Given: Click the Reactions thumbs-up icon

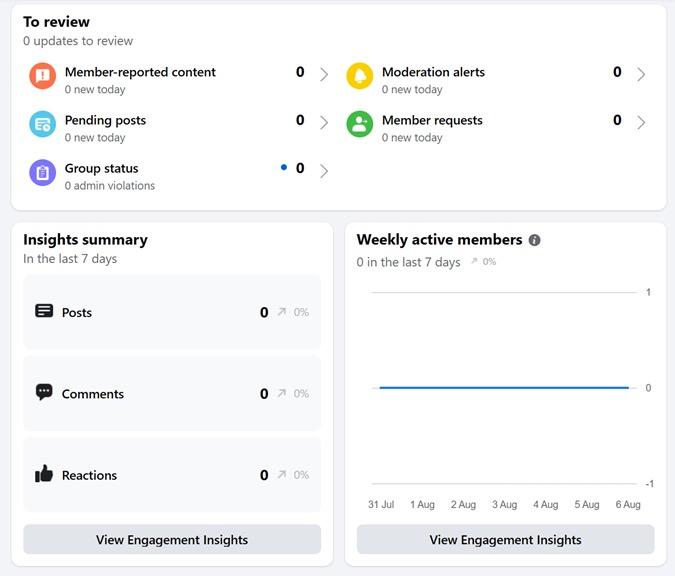Looking at the screenshot, I should [x=44, y=474].
